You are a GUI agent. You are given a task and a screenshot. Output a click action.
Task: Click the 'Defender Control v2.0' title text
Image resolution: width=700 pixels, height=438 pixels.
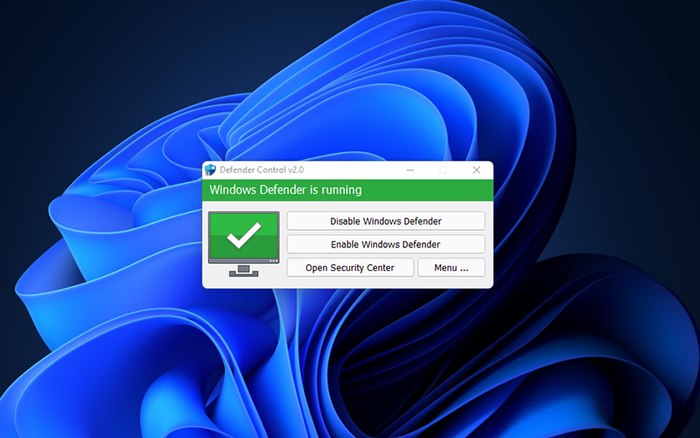click(x=262, y=170)
